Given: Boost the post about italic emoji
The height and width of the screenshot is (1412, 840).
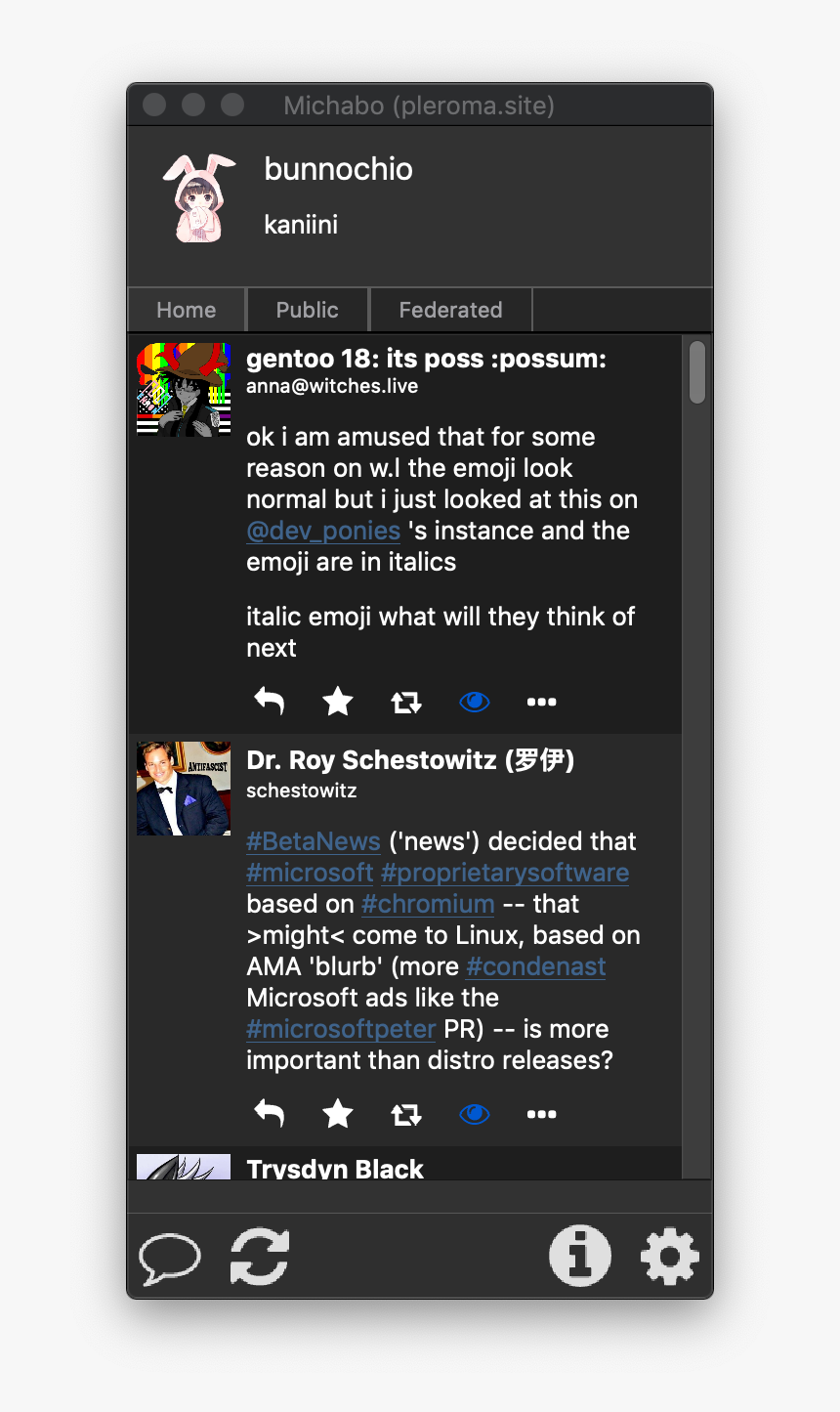Looking at the screenshot, I should tap(405, 701).
